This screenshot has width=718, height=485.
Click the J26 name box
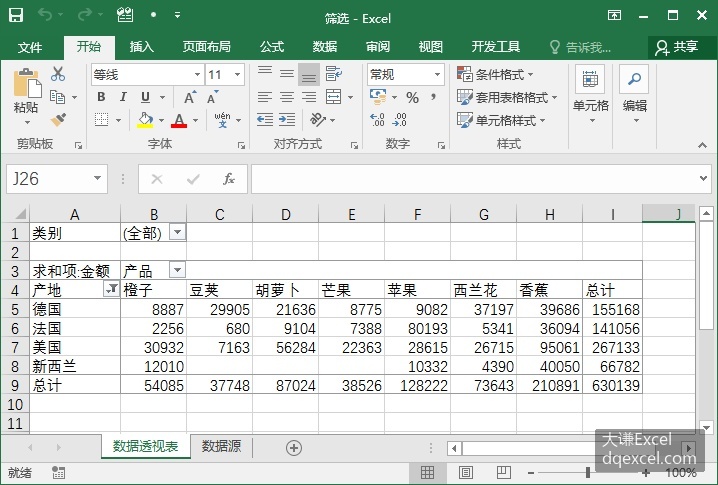coord(56,179)
